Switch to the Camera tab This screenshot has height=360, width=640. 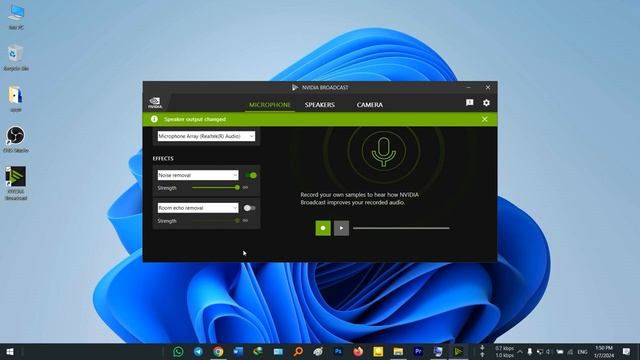tap(370, 105)
